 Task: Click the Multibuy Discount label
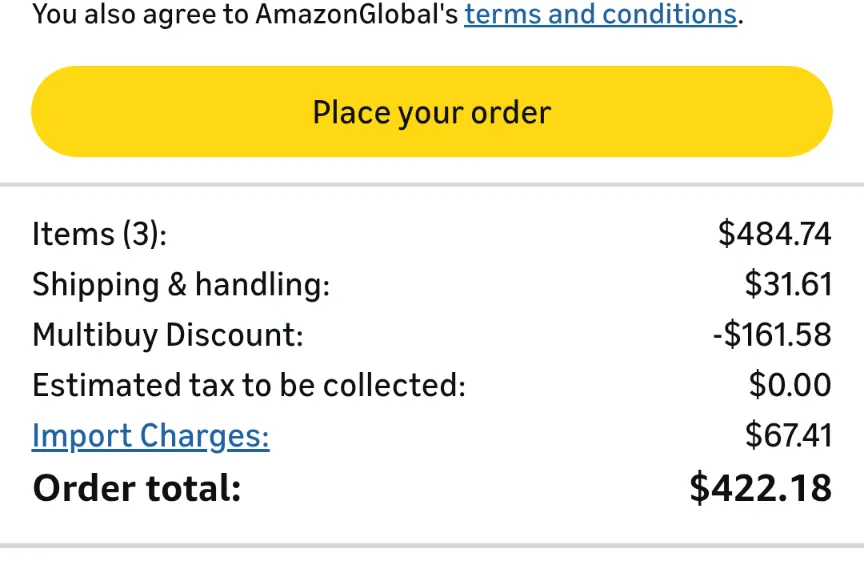(x=167, y=335)
